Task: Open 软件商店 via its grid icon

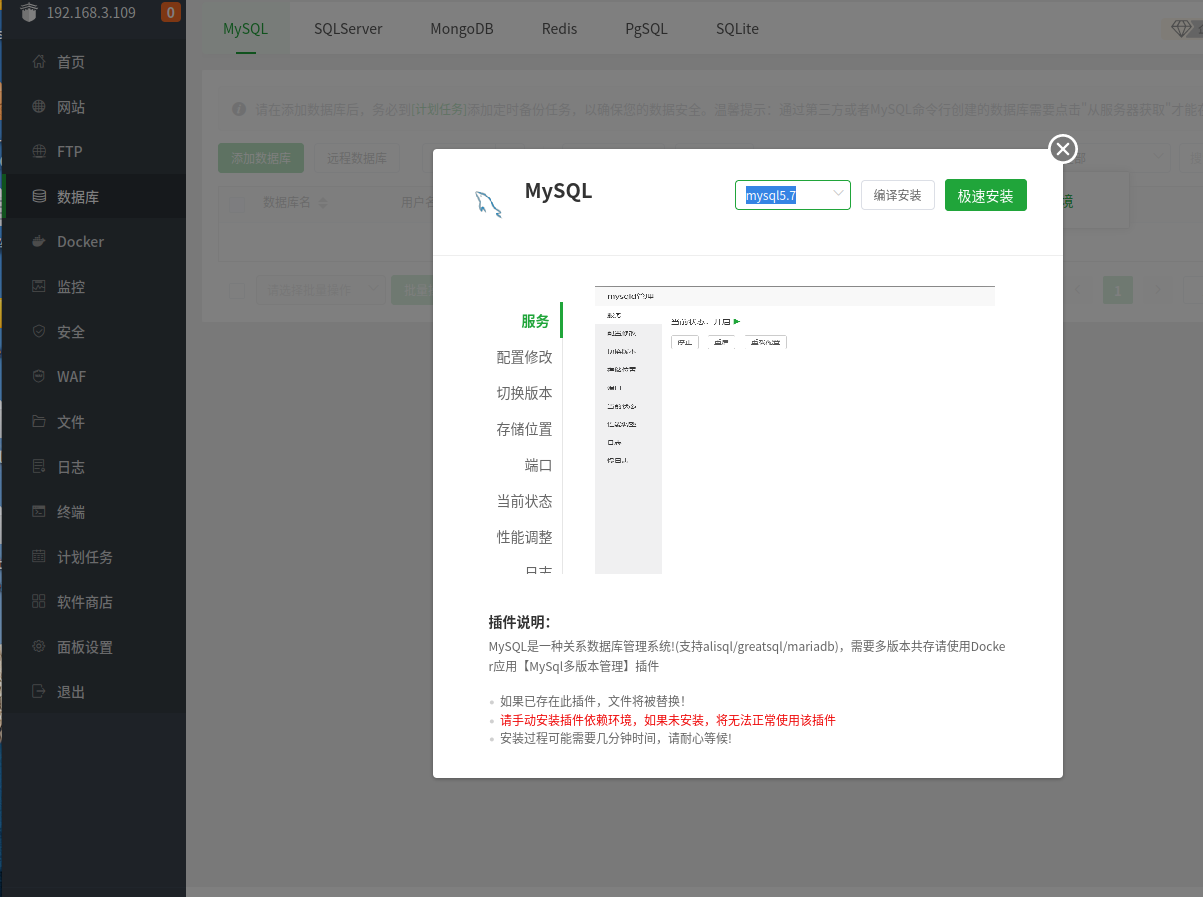Action: pos(39,602)
